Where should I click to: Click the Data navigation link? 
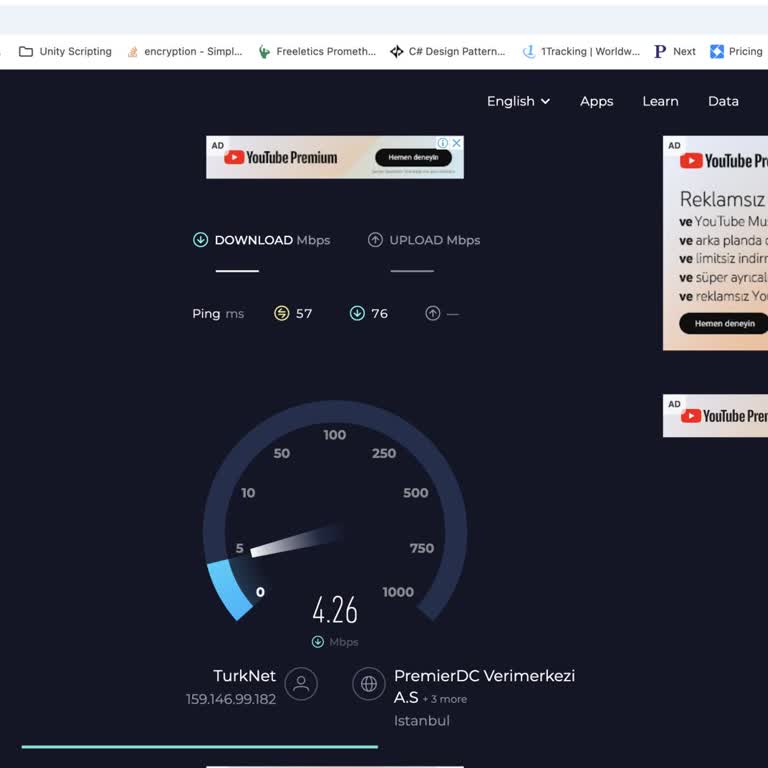click(723, 101)
